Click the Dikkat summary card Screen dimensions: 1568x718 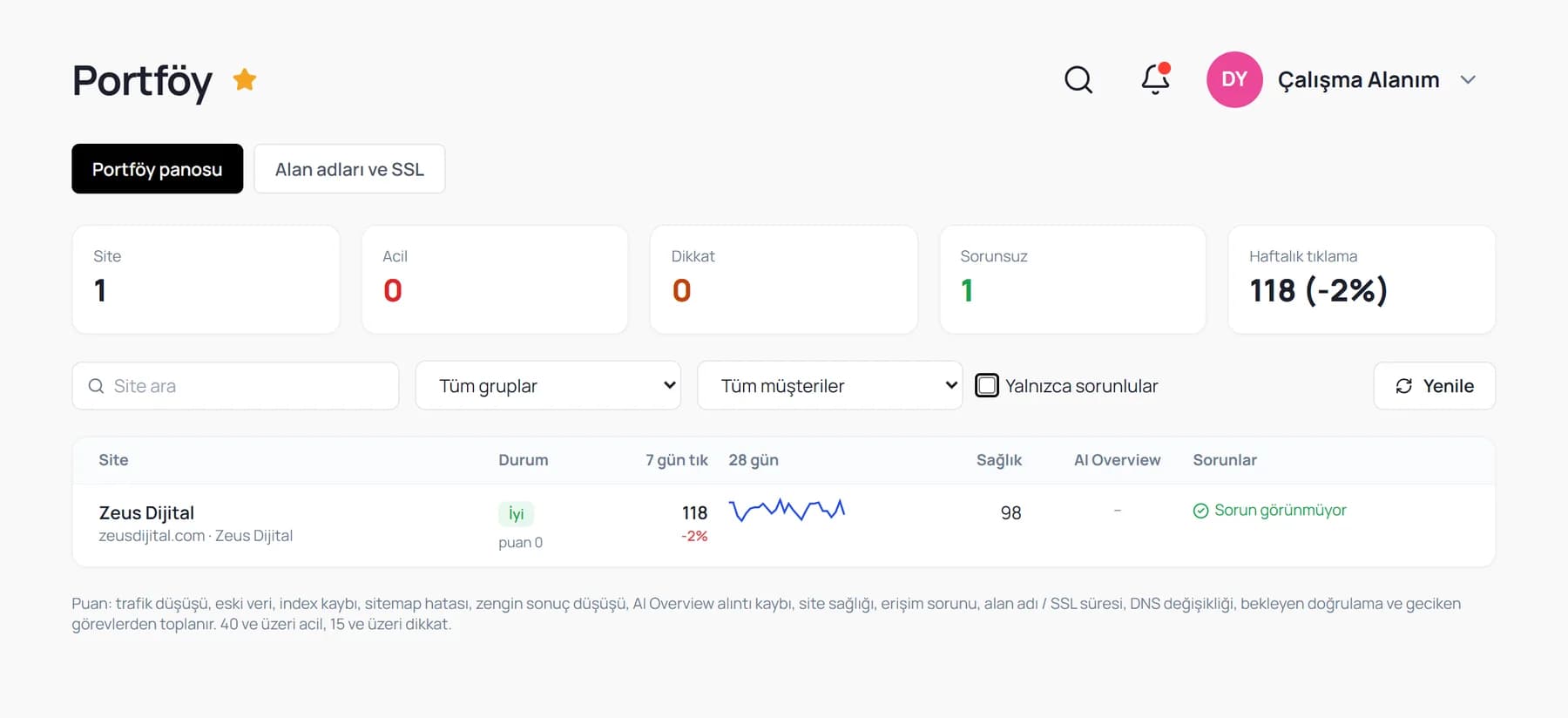[x=784, y=280]
